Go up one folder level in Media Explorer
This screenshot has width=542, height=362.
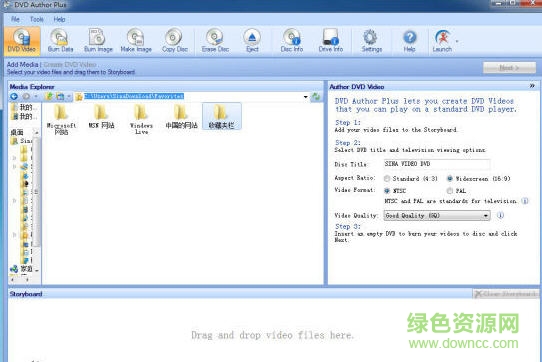click(x=49, y=96)
